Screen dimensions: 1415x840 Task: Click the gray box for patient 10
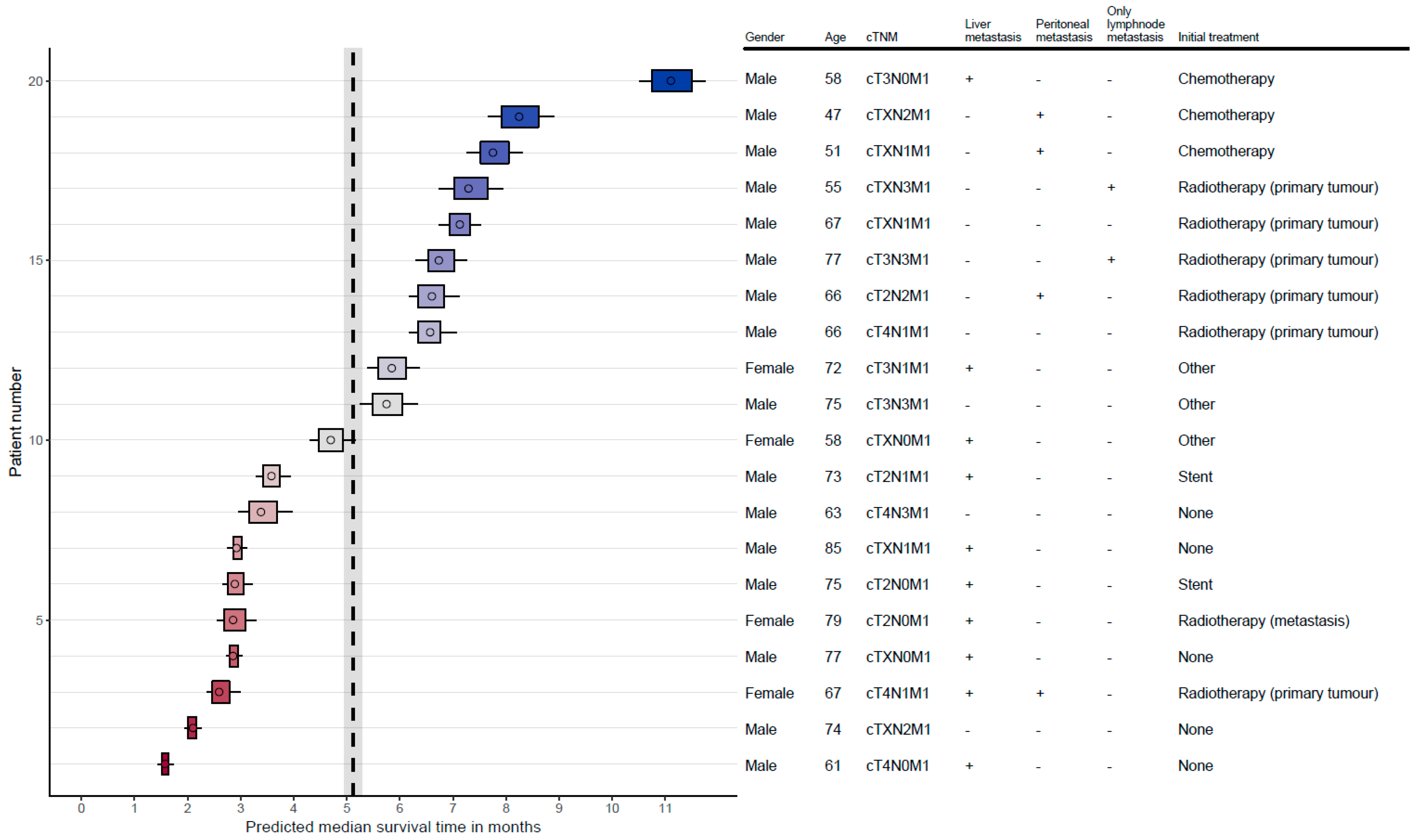coord(331,440)
